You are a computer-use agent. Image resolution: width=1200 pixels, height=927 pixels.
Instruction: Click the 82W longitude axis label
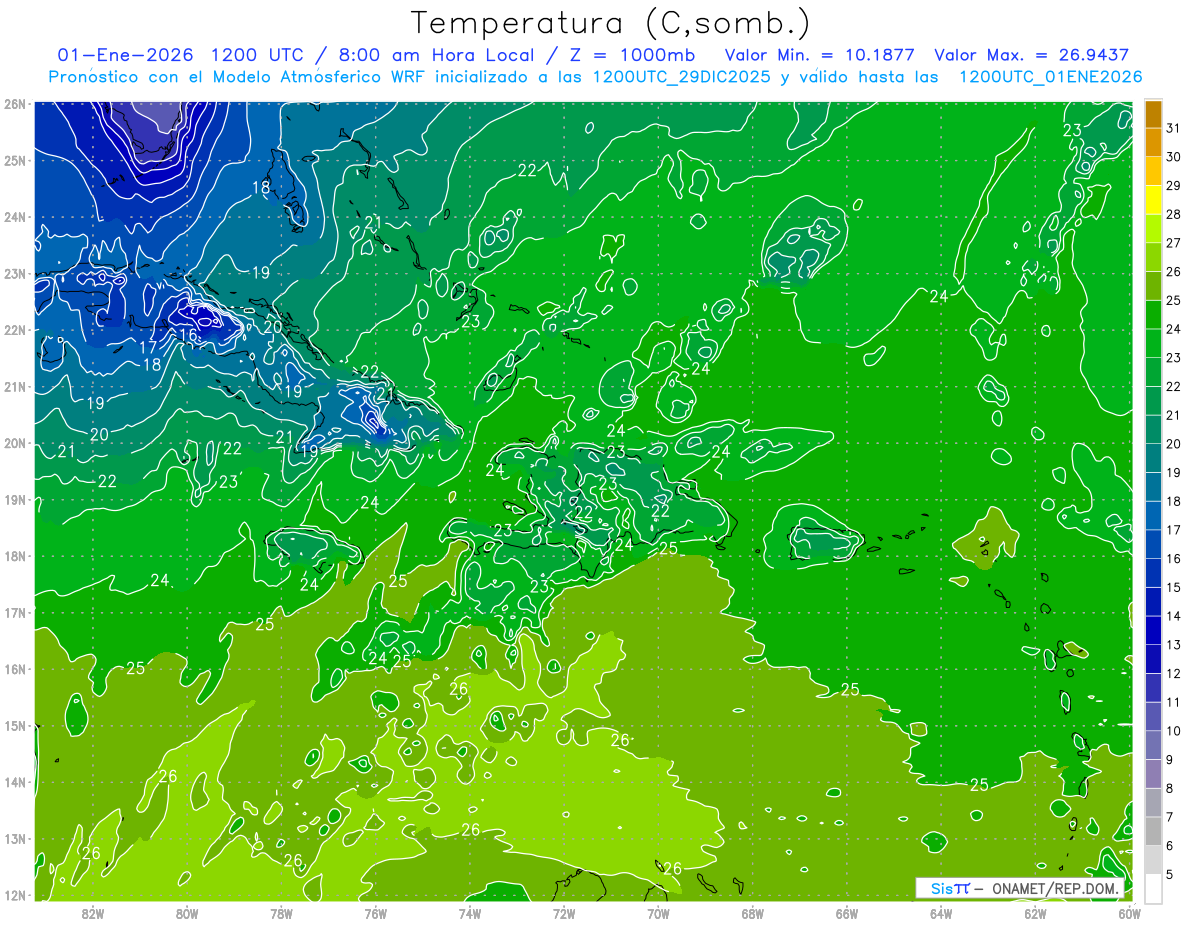click(93, 913)
